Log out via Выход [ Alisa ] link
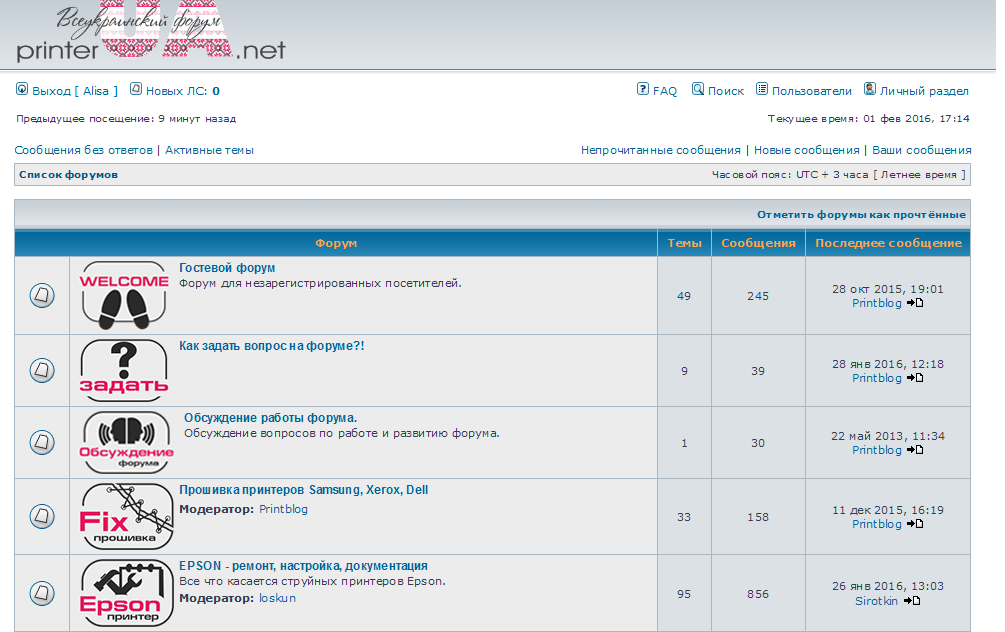 click(75, 91)
